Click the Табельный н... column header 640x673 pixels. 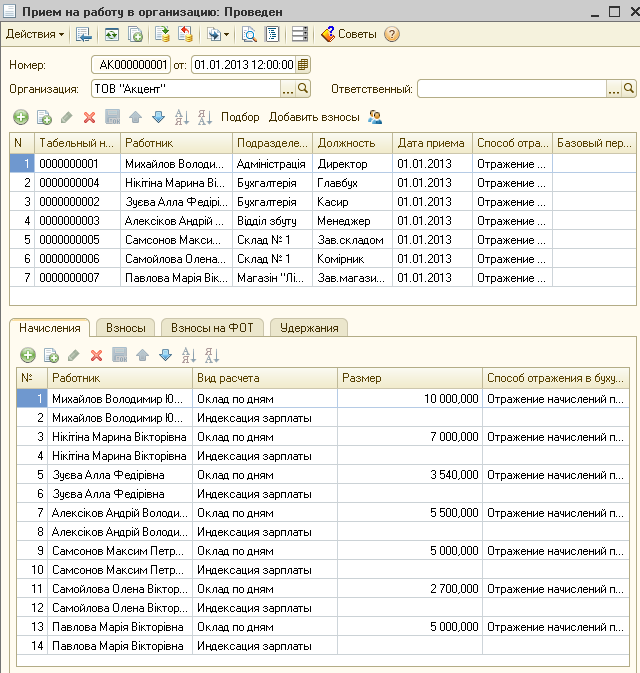(x=77, y=143)
